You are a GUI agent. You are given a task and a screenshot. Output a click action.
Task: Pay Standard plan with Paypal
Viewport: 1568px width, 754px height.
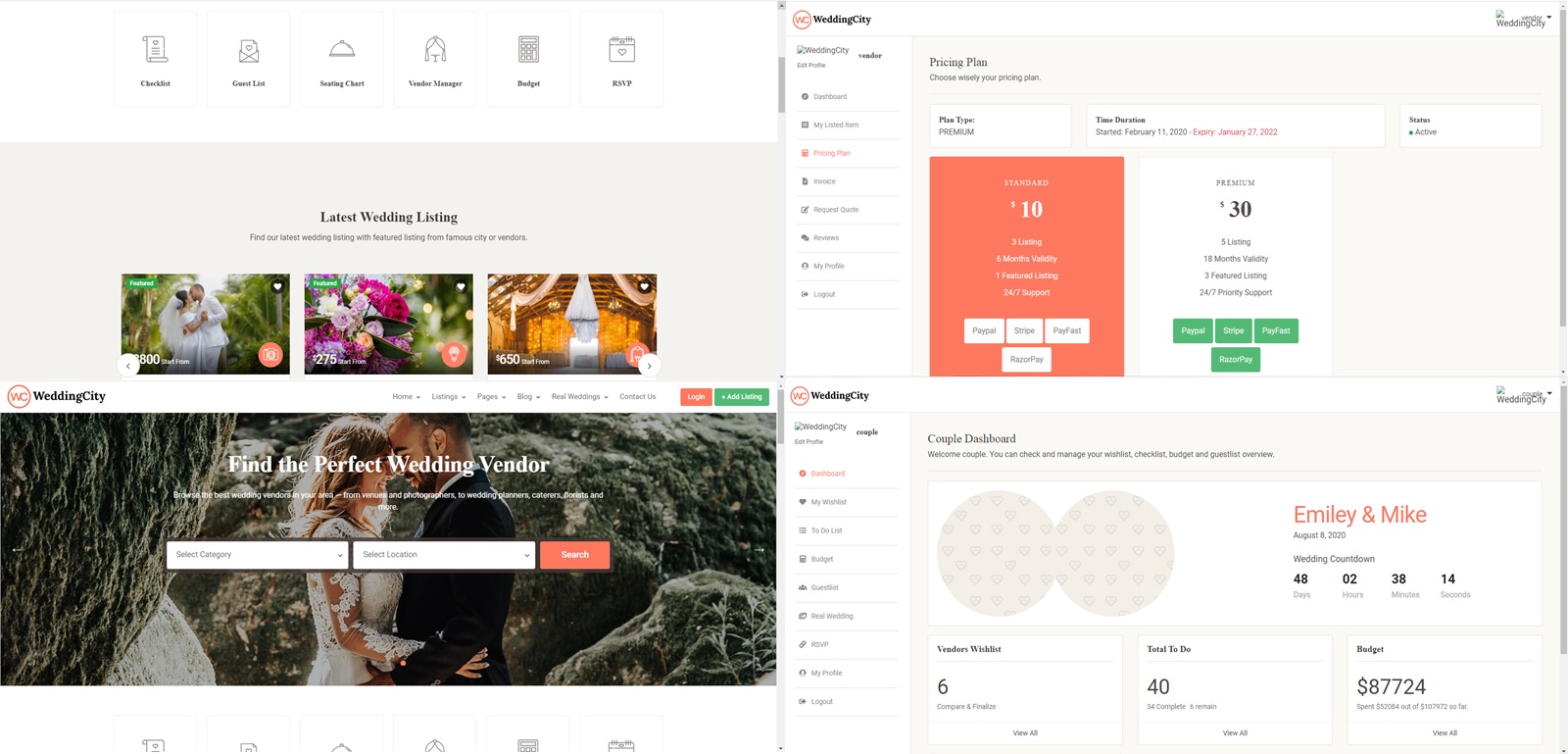point(984,331)
